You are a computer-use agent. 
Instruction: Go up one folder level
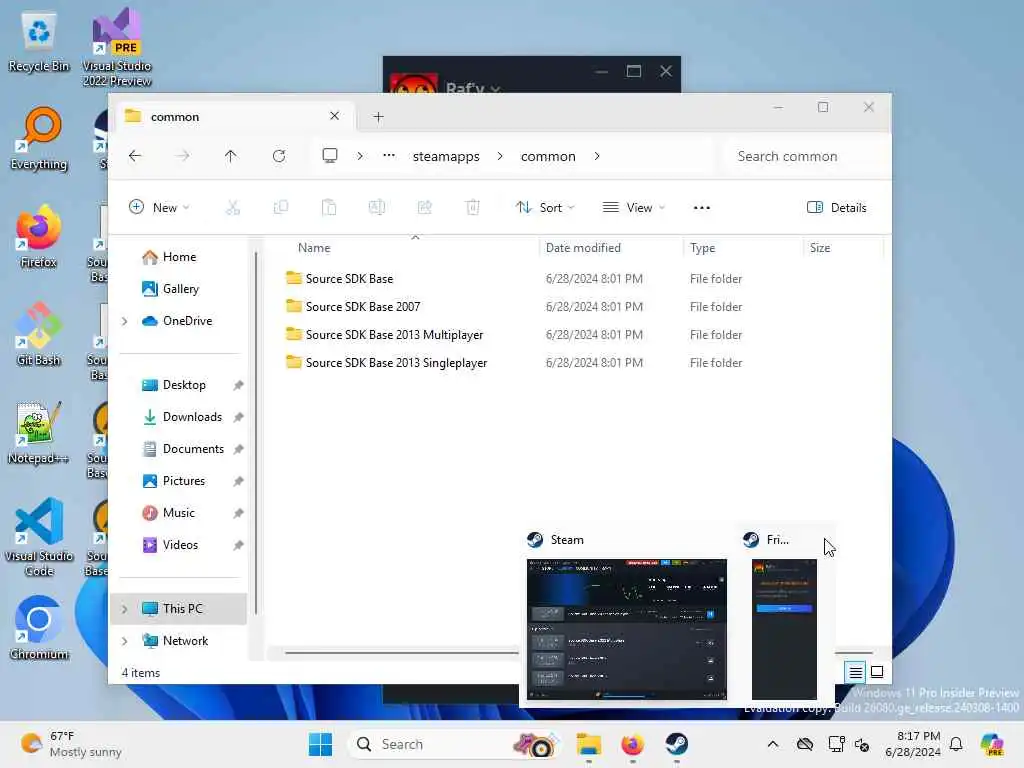coord(231,156)
